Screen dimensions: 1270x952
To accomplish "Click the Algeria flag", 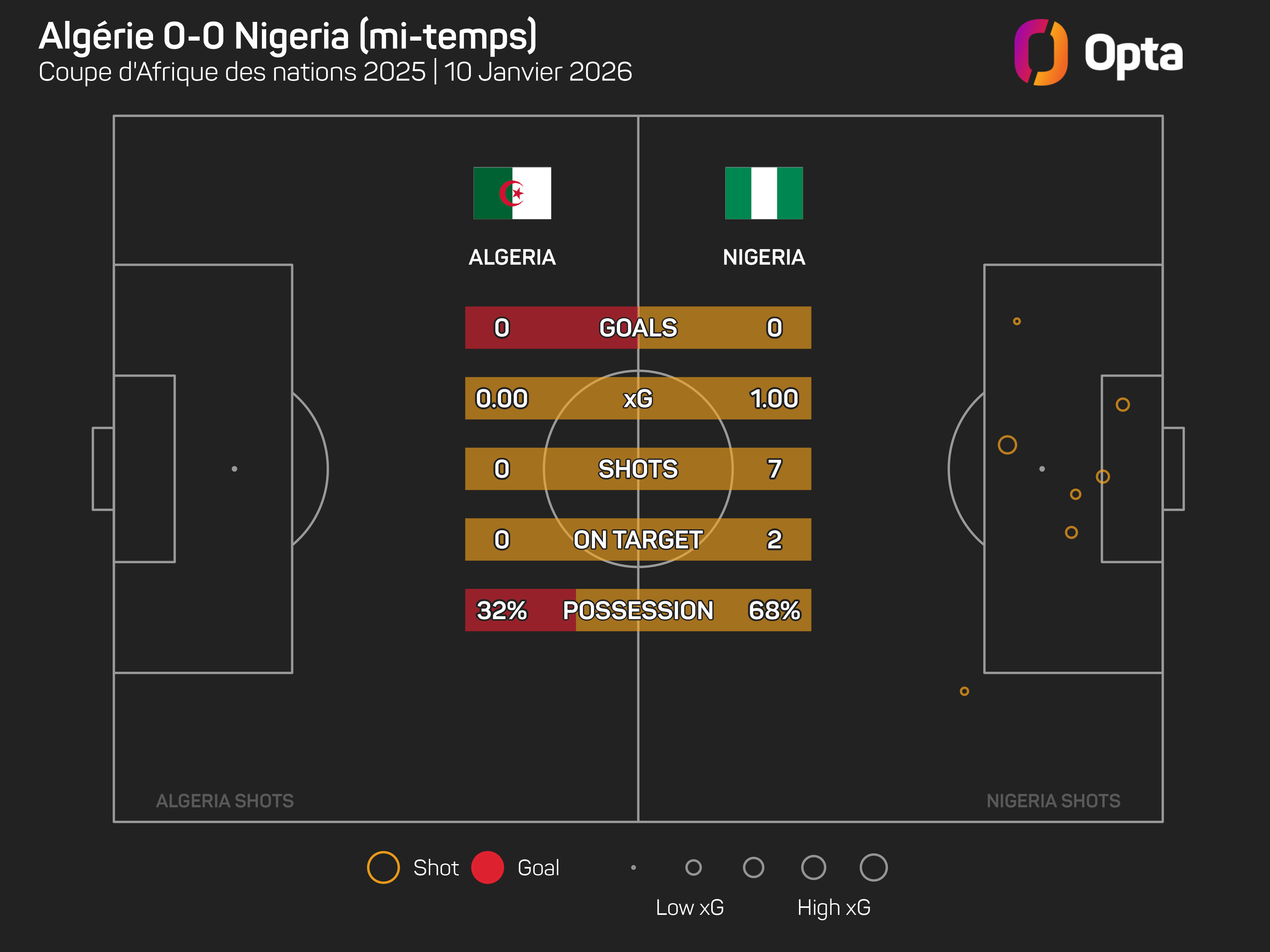I will point(511,193).
